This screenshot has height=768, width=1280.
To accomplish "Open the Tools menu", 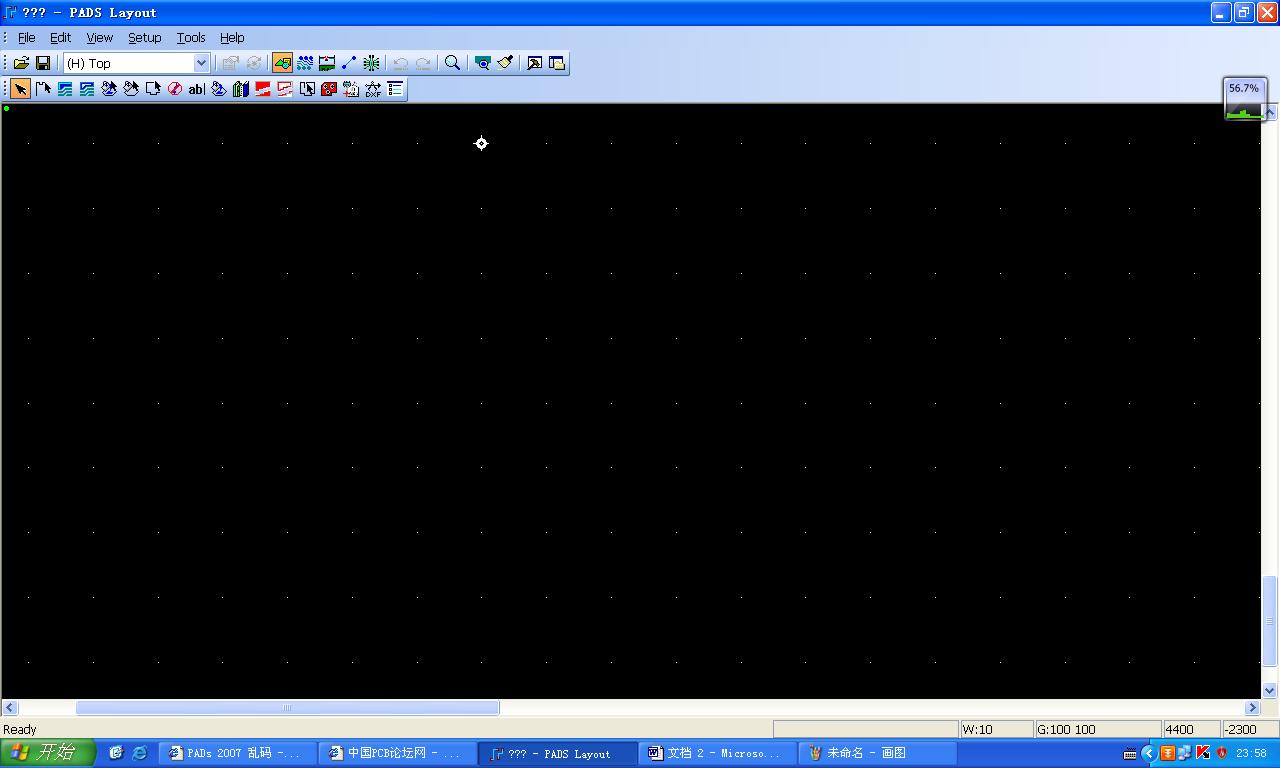I will [x=191, y=37].
